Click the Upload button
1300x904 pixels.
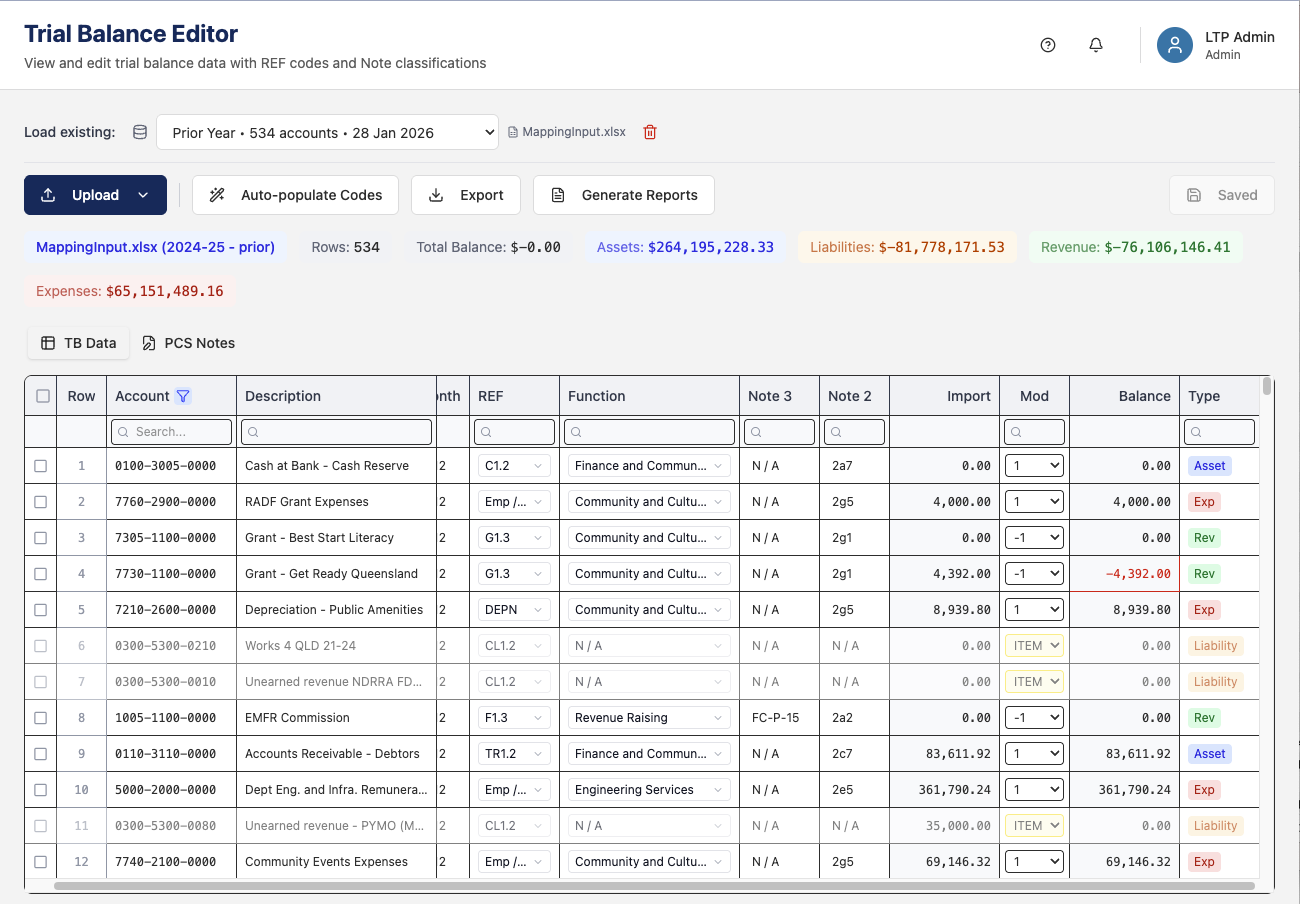click(95, 195)
